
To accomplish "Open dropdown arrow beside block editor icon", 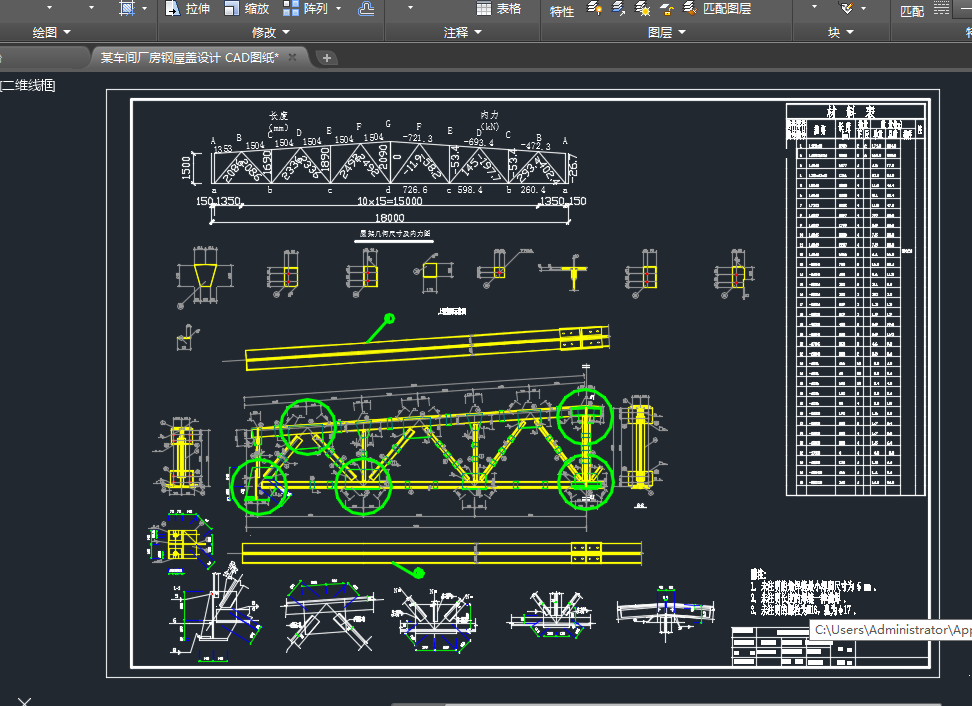I will 864,8.
